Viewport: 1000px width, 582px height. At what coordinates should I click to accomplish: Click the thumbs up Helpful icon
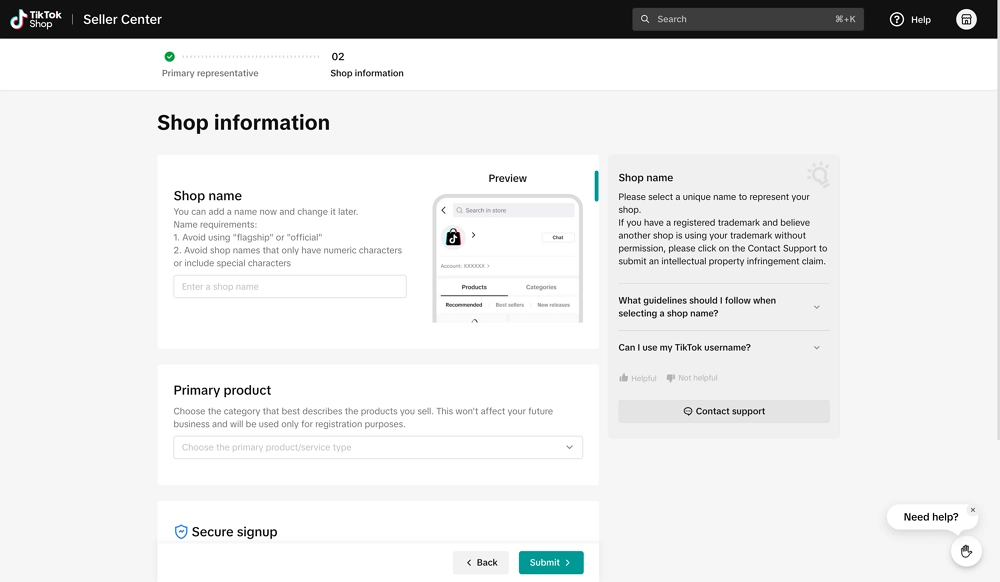[x=624, y=378]
